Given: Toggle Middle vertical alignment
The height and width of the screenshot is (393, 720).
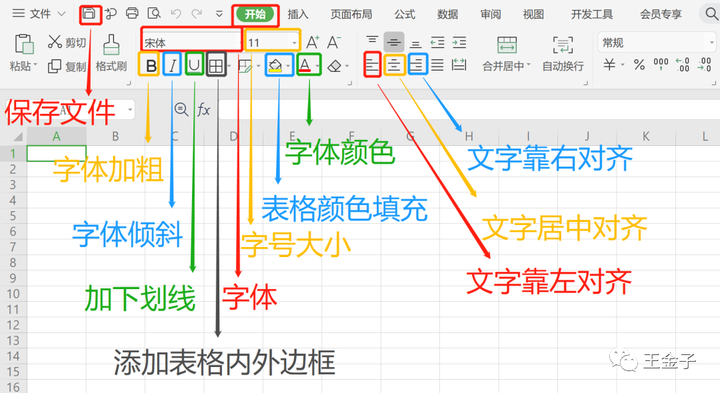Looking at the screenshot, I should click(x=394, y=42).
